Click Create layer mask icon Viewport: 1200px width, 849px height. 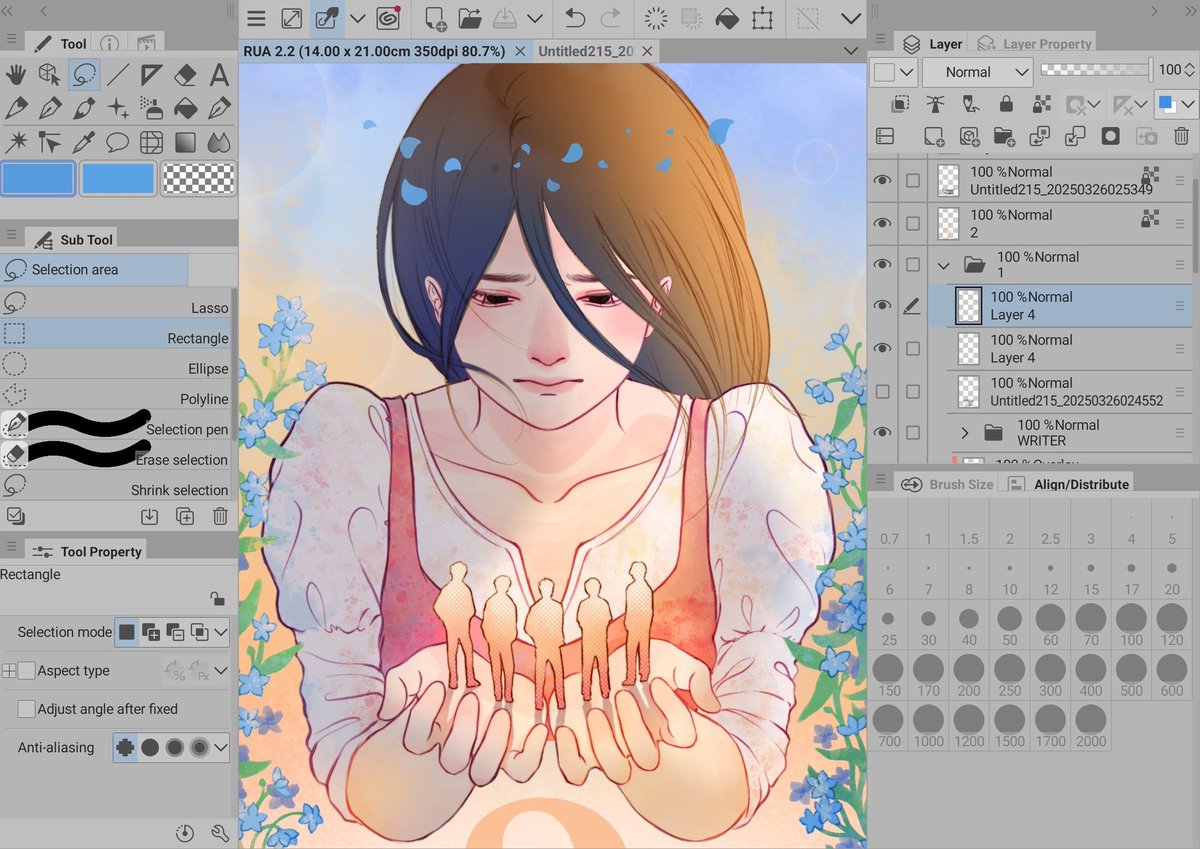[x=1110, y=136]
